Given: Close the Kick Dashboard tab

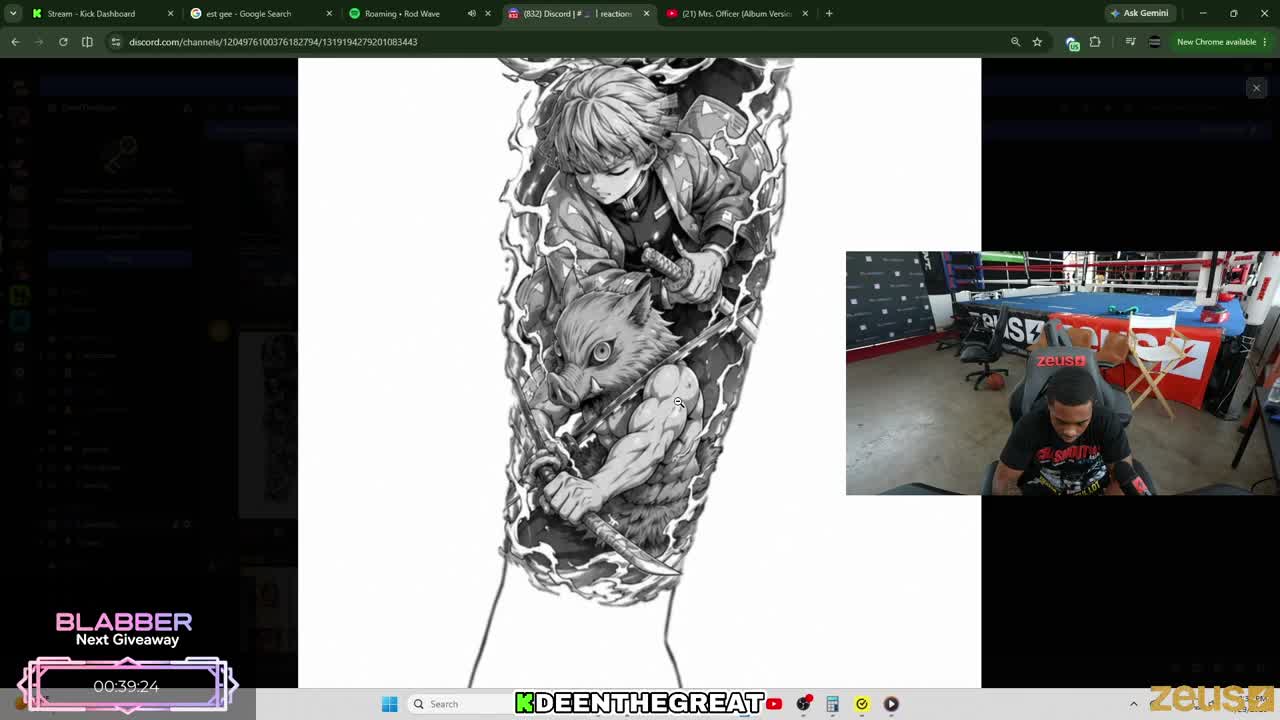Looking at the screenshot, I should point(170,13).
